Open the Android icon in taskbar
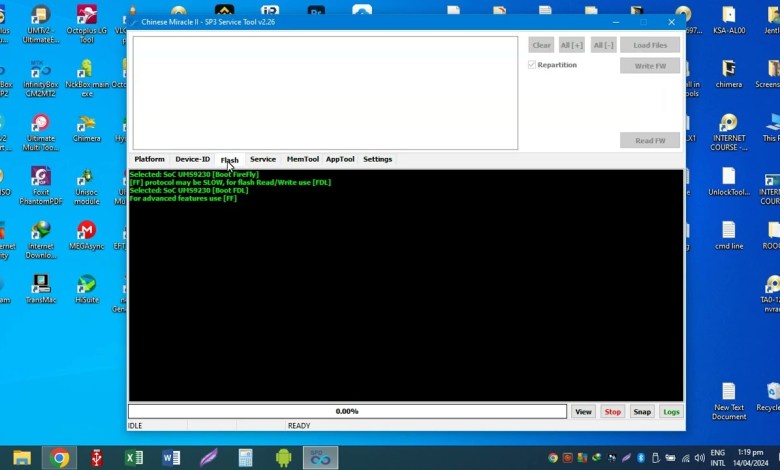780x470 pixels. (x=283, y=458)
